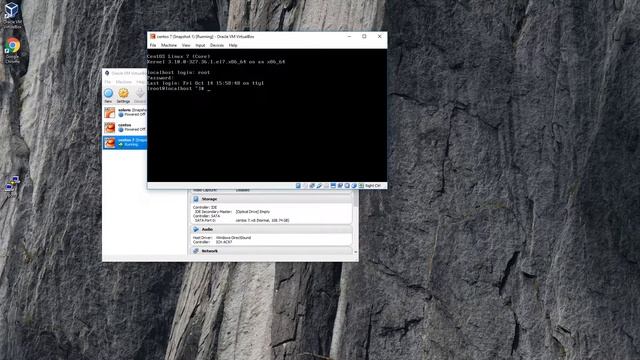
Task: Open the network computers desktop icon
Action: pyautogui.click(x=12, y=183)
